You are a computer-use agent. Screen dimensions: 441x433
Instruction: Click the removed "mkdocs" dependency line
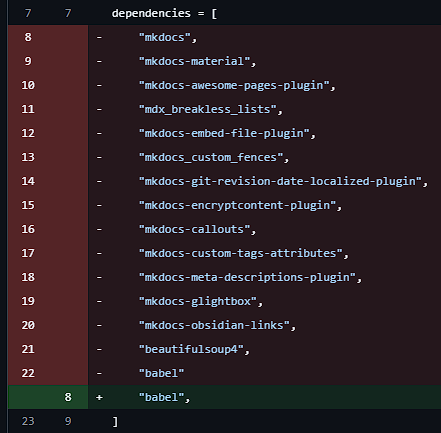(x=168, y=37)
